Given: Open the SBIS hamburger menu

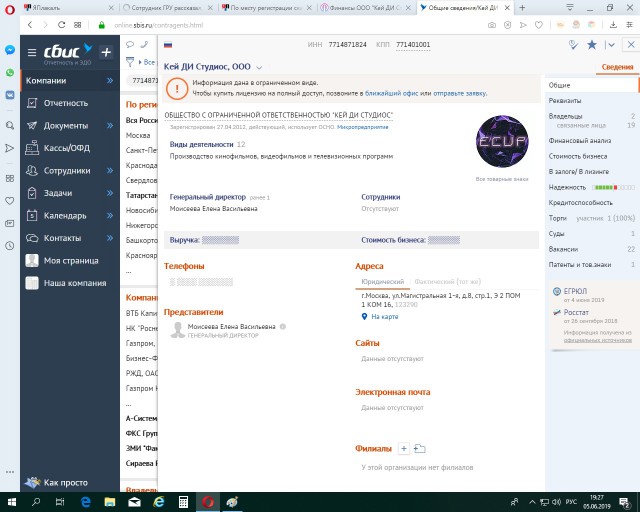Looking at the screenshot, I should 32,52.
